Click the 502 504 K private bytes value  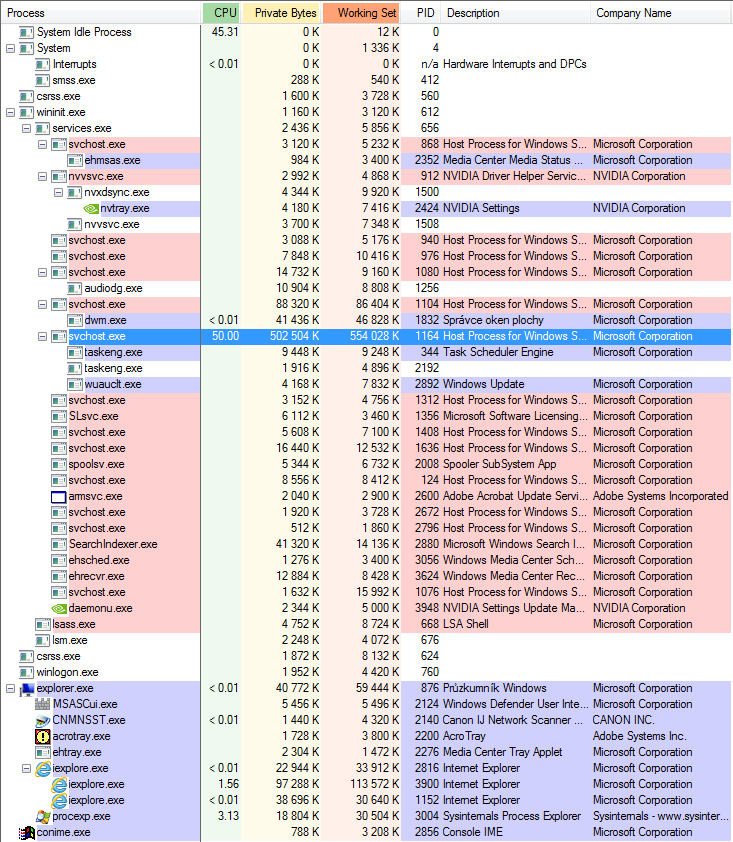(x=294, y=336)
